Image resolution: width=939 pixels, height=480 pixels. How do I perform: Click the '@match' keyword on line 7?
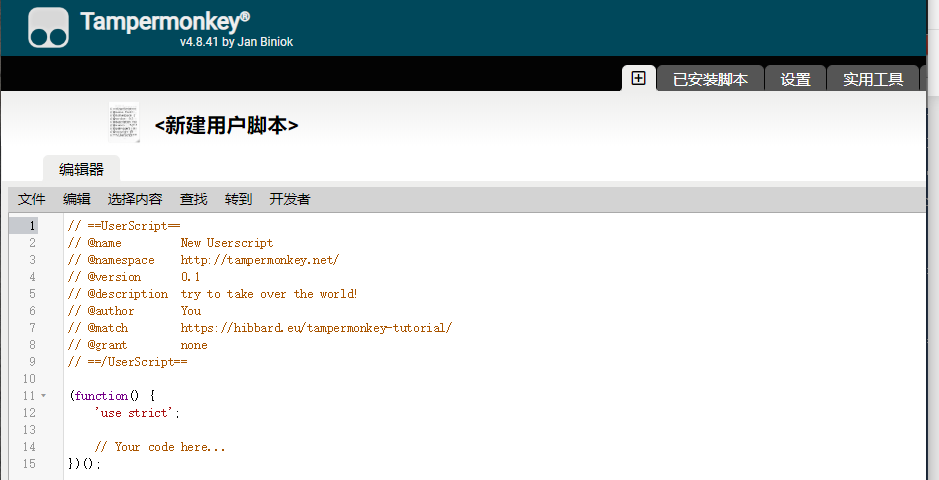[108, 328]
